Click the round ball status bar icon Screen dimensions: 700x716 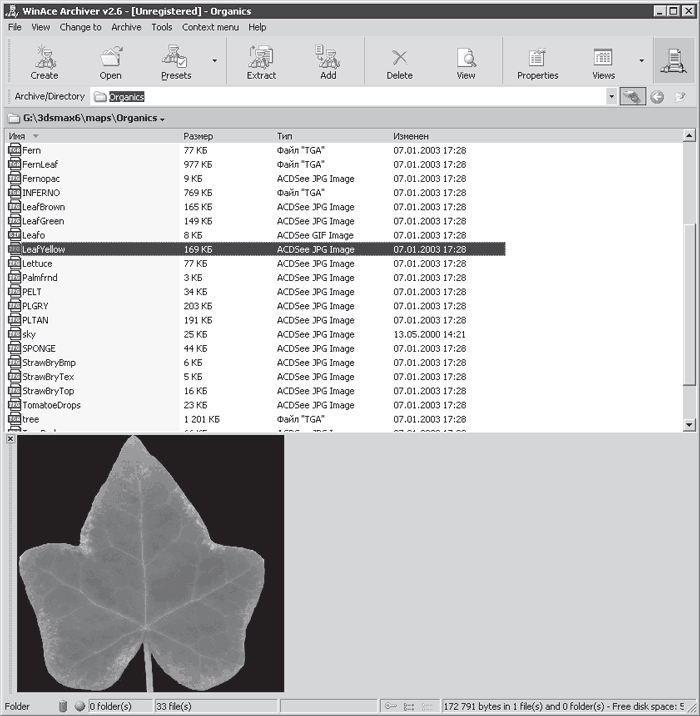80,706
